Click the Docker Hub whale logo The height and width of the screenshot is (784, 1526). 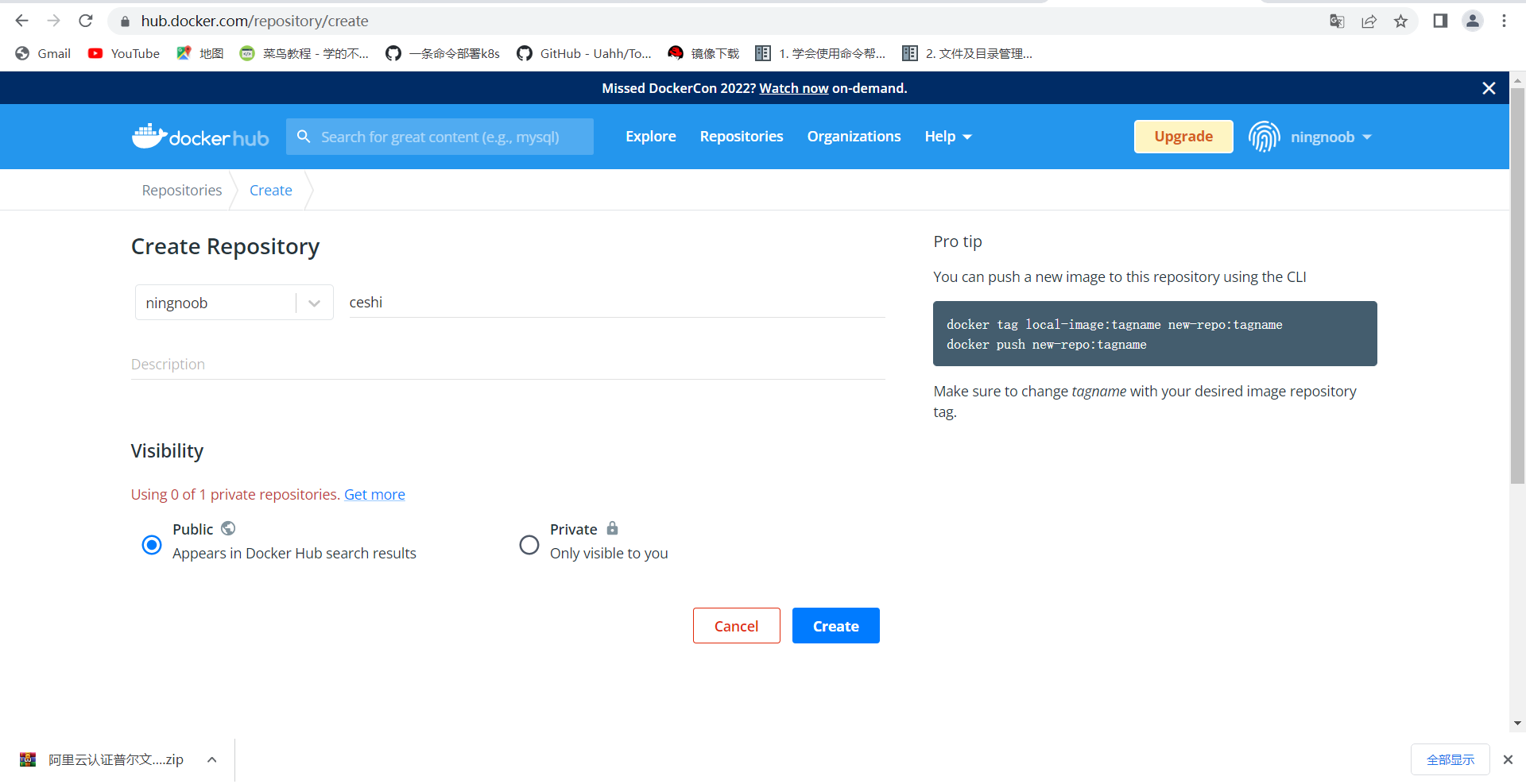200,137
